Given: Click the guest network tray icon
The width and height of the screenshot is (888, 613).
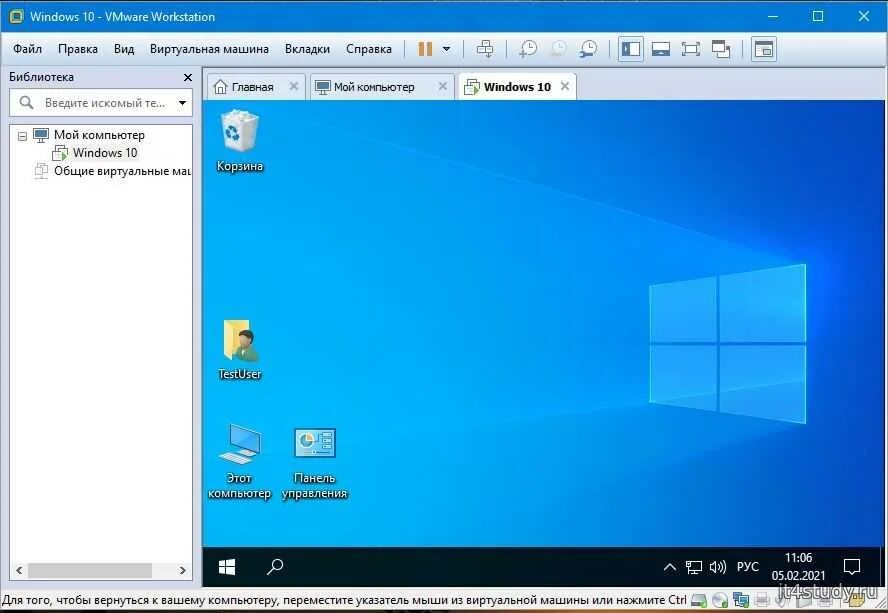Looking at the screenshot, I should click(x=694, y=567).
